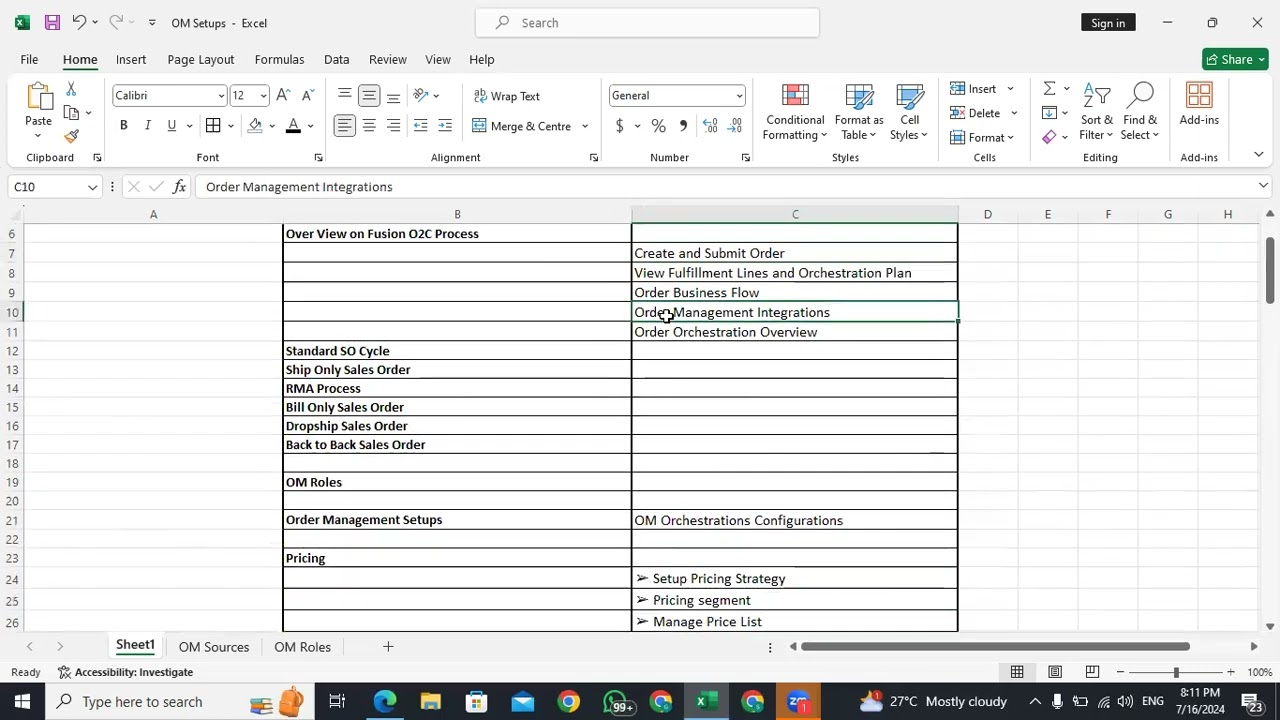1280x720 pixels.
Task: Click the AutoSum sigma icon
Action: coord(1049,89)
